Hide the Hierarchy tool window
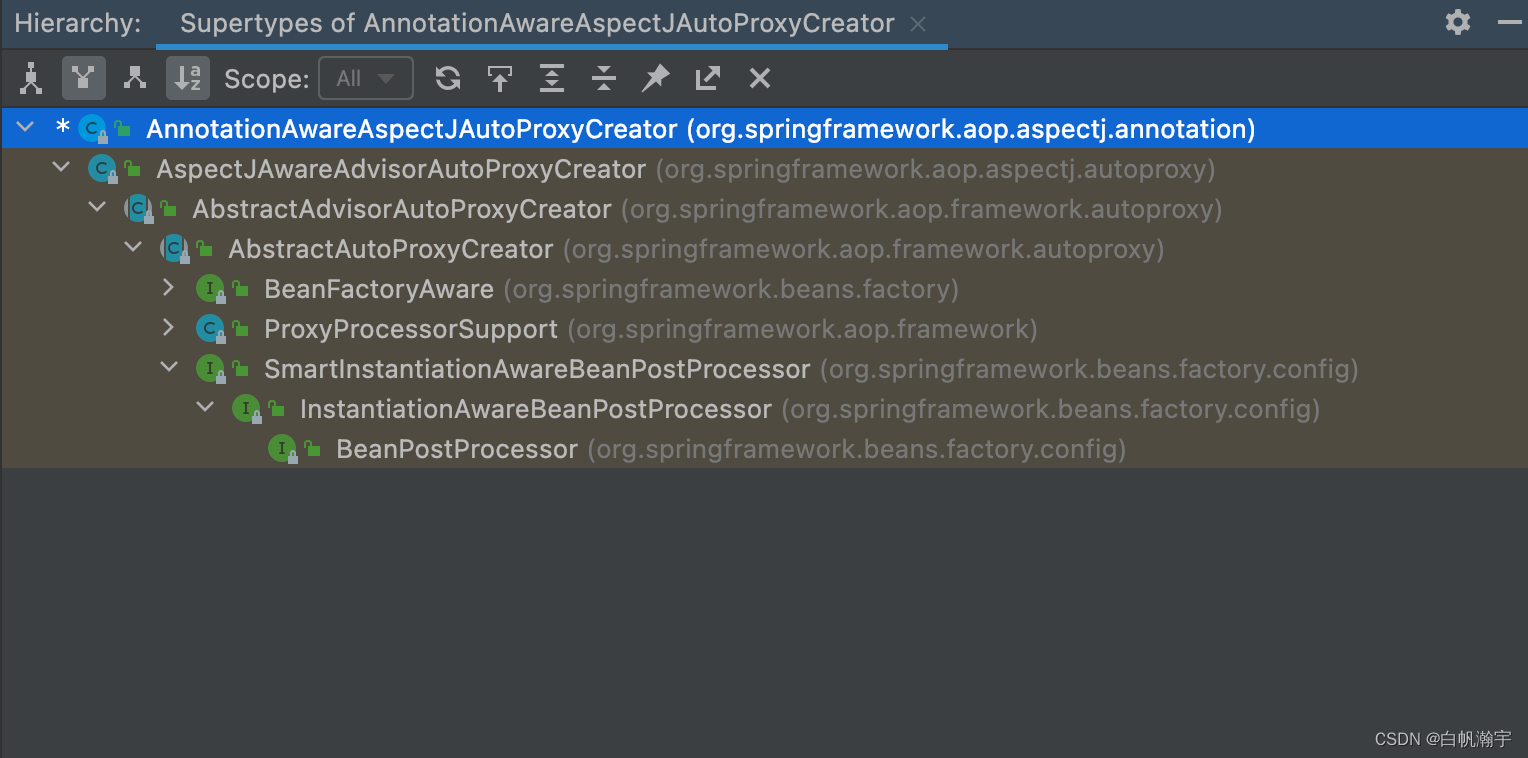Screen dimensions: 1528x758 tap(1510, 23)
